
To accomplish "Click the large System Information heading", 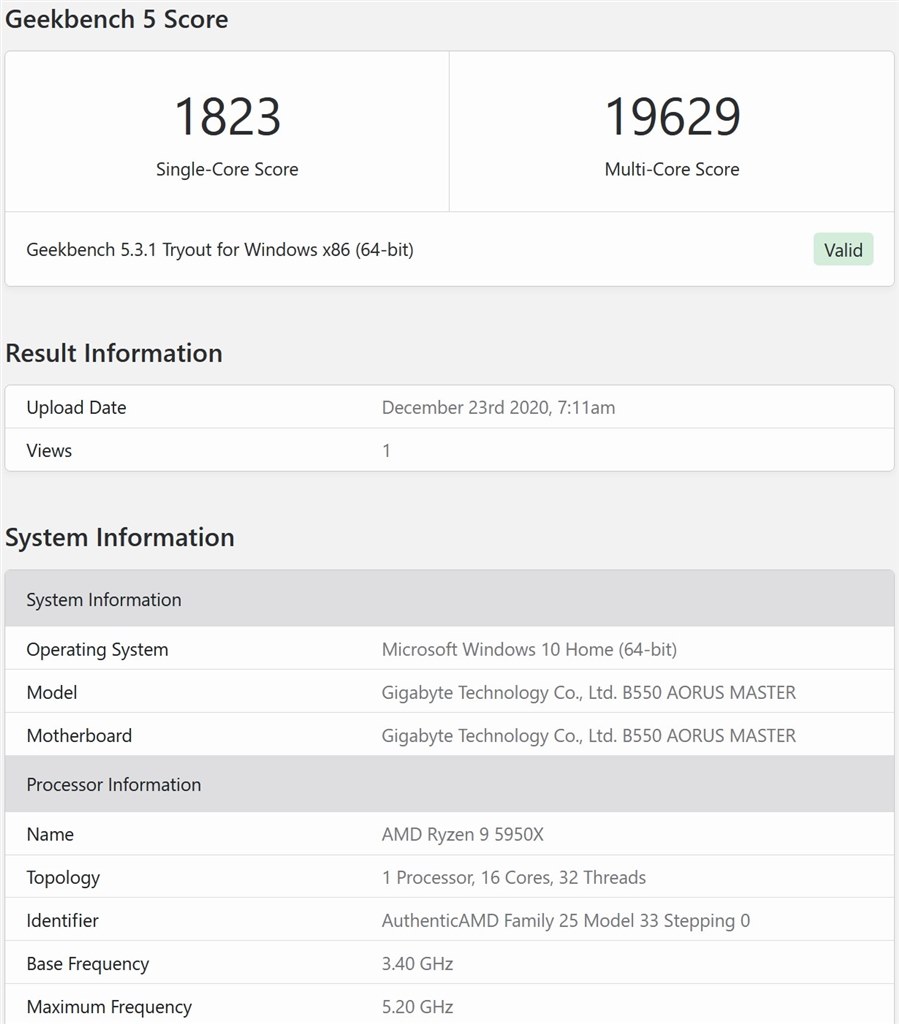I will [119, 537].
